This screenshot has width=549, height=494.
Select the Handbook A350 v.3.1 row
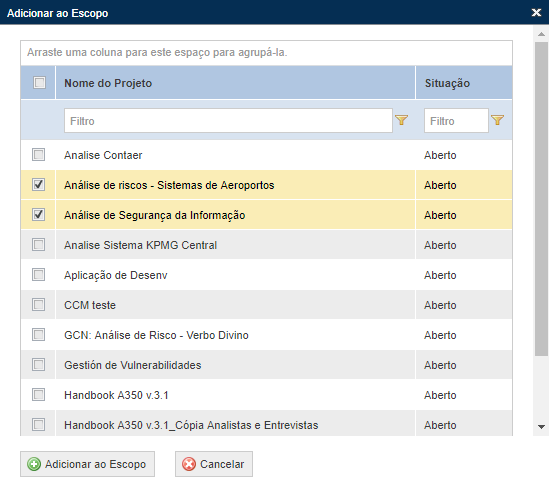266,395
